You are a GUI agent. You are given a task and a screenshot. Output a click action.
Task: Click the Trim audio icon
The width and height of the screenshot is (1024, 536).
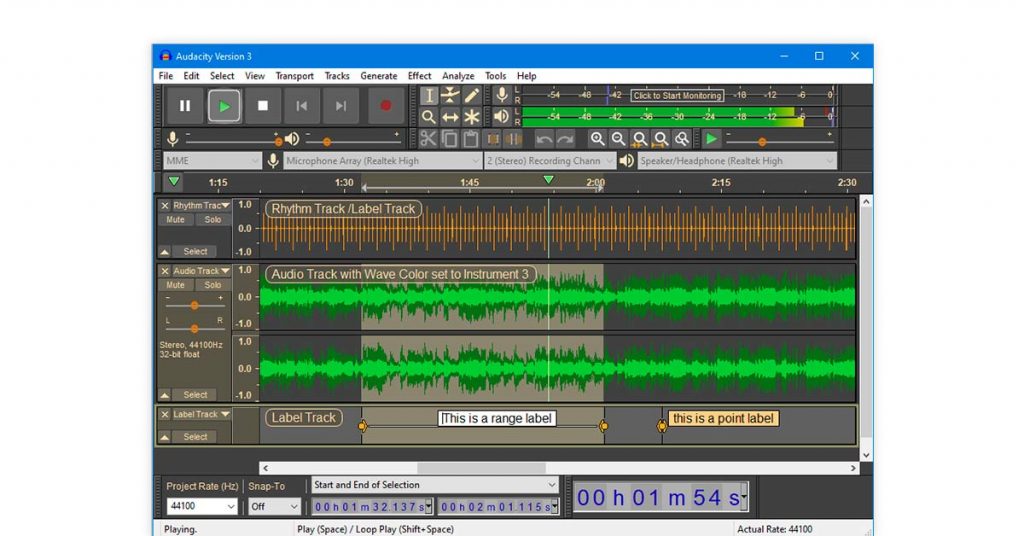(x=493, y=139)
